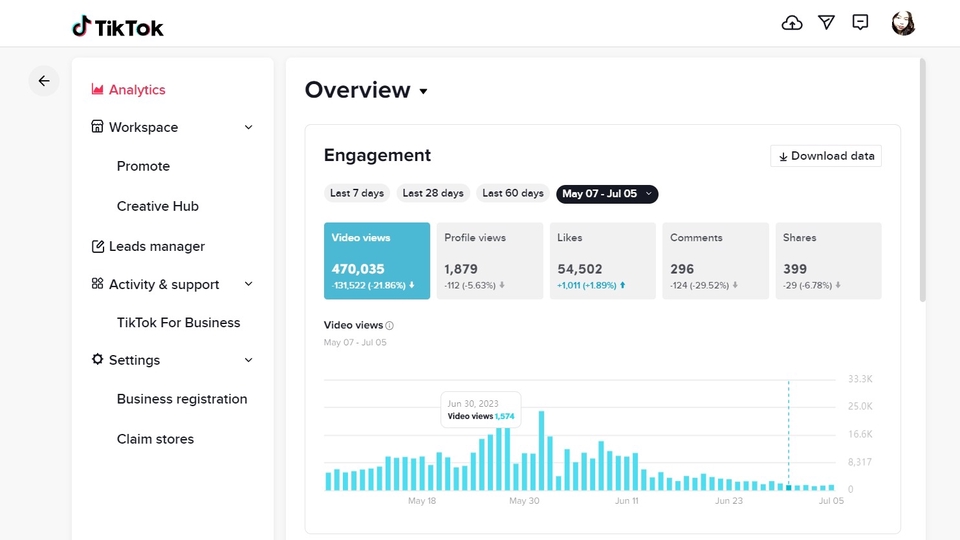Click the 470,035 video views value

(358, 269)
